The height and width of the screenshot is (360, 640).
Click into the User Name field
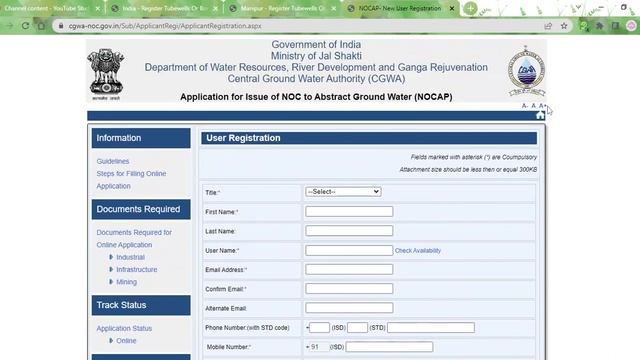349,250
